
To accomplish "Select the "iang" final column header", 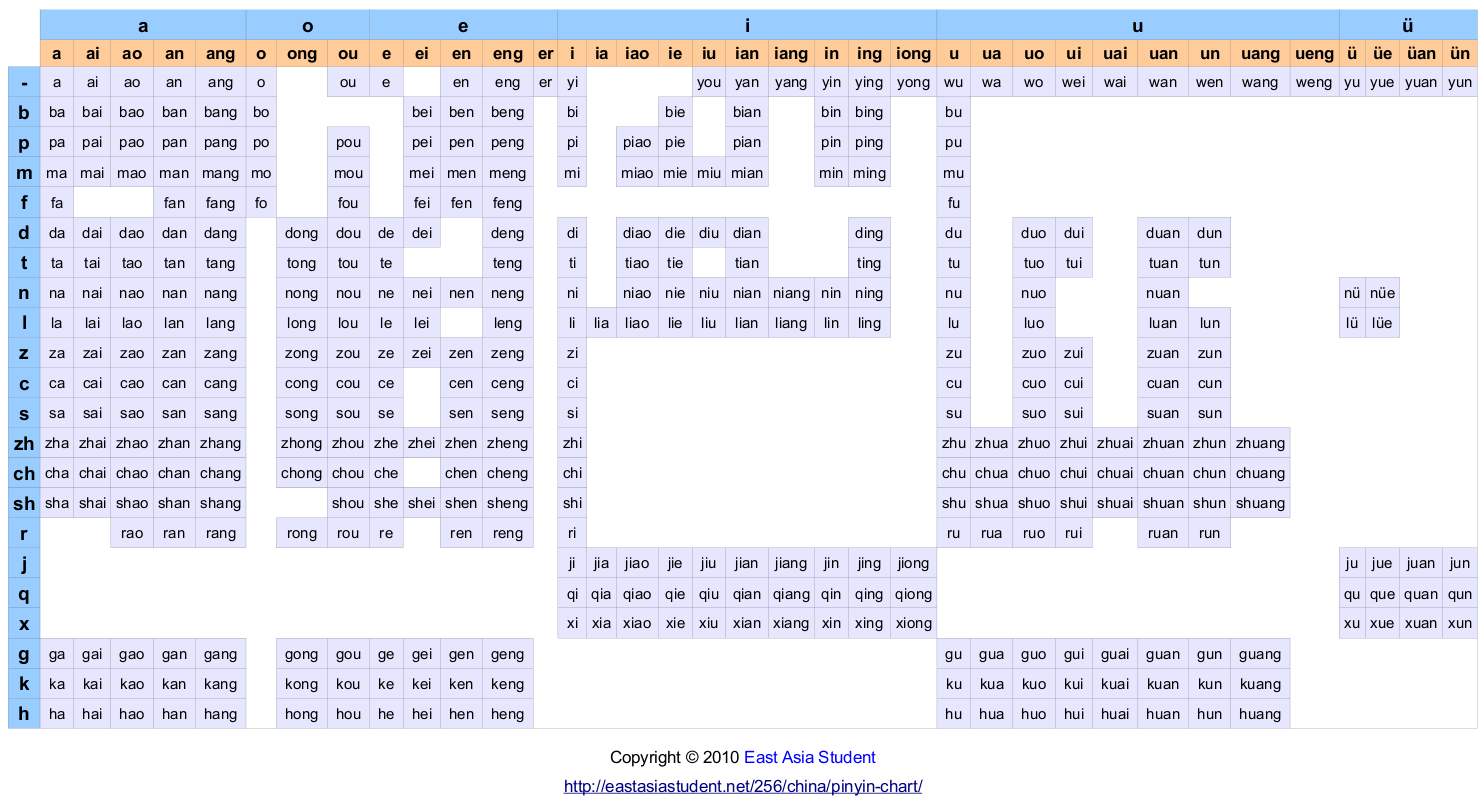I will [791, 53].
